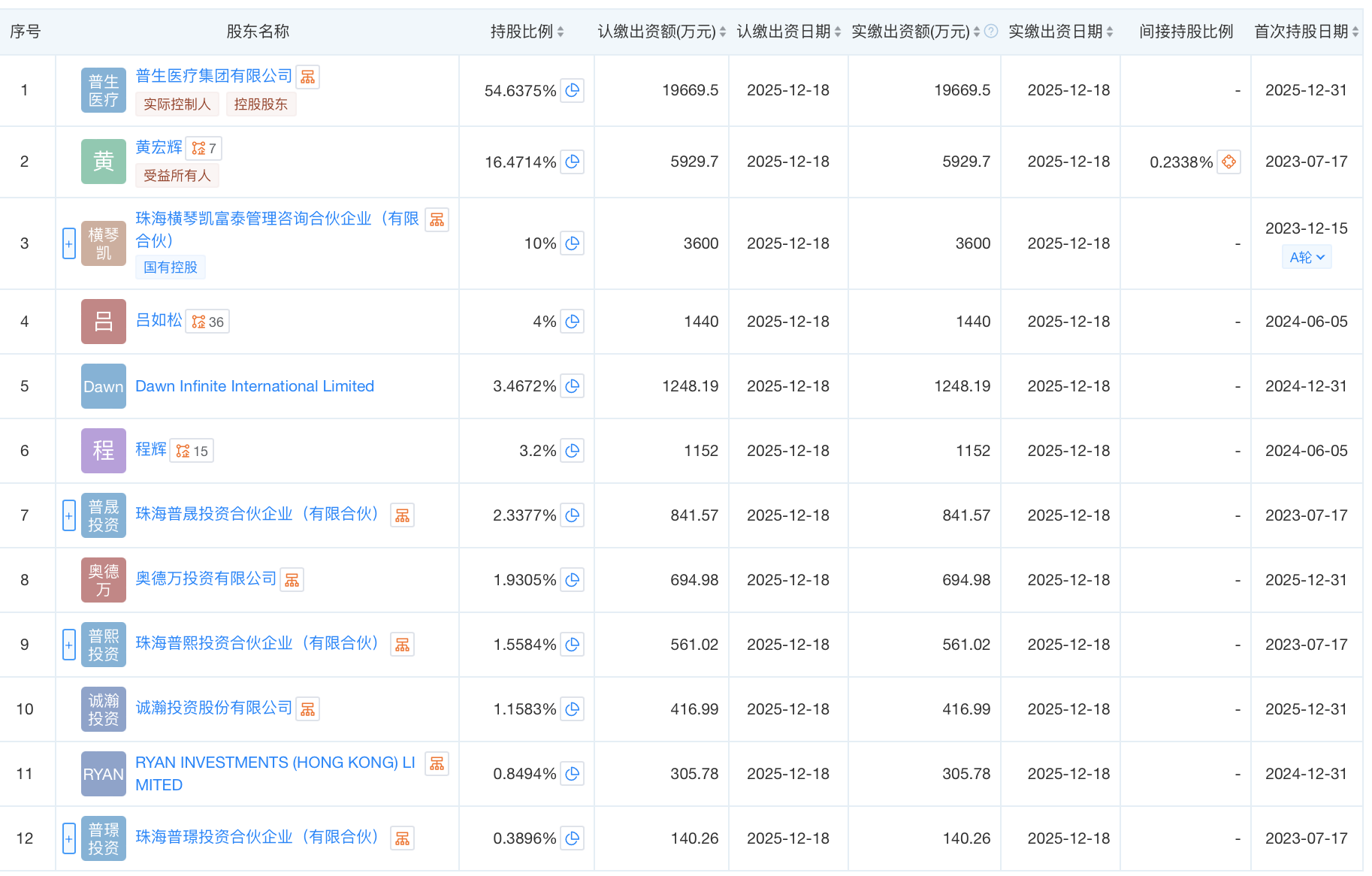Expand row 12 珠海普璟投资 with plus button
The height and width of the screenshot is (876, 1372).
[69, 838]
